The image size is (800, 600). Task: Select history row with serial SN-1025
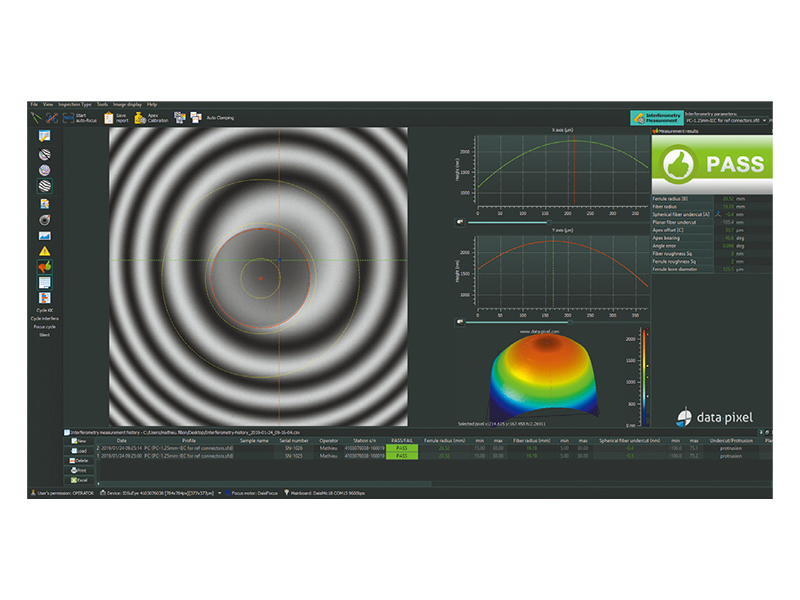434,456
